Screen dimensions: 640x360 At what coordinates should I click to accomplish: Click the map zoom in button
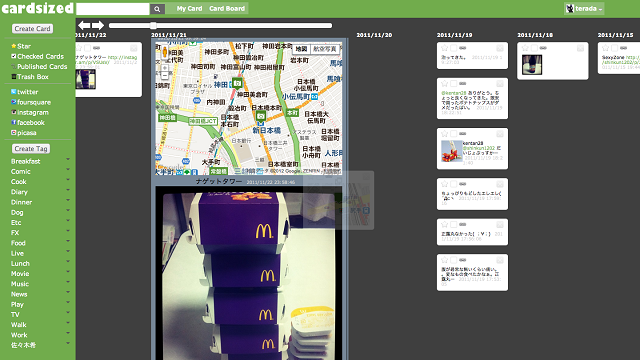(x=164, y=68)
